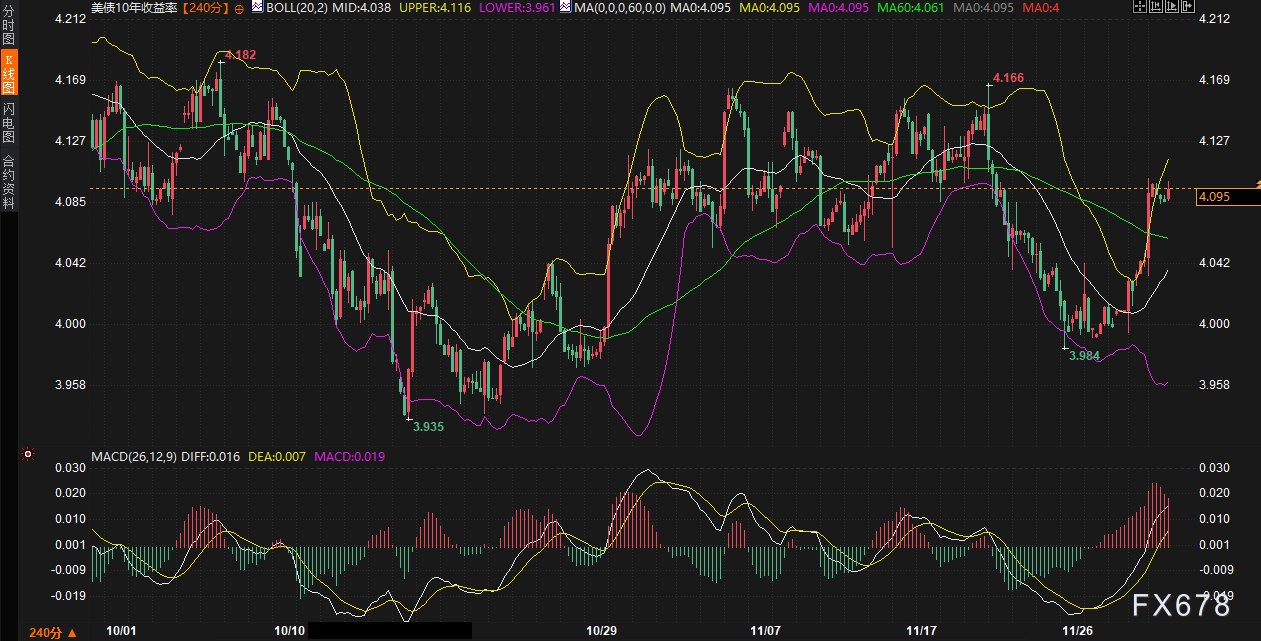Click the 3.935 low price marker
This screenshot has height=641, width=1261.
click(427, 425)
